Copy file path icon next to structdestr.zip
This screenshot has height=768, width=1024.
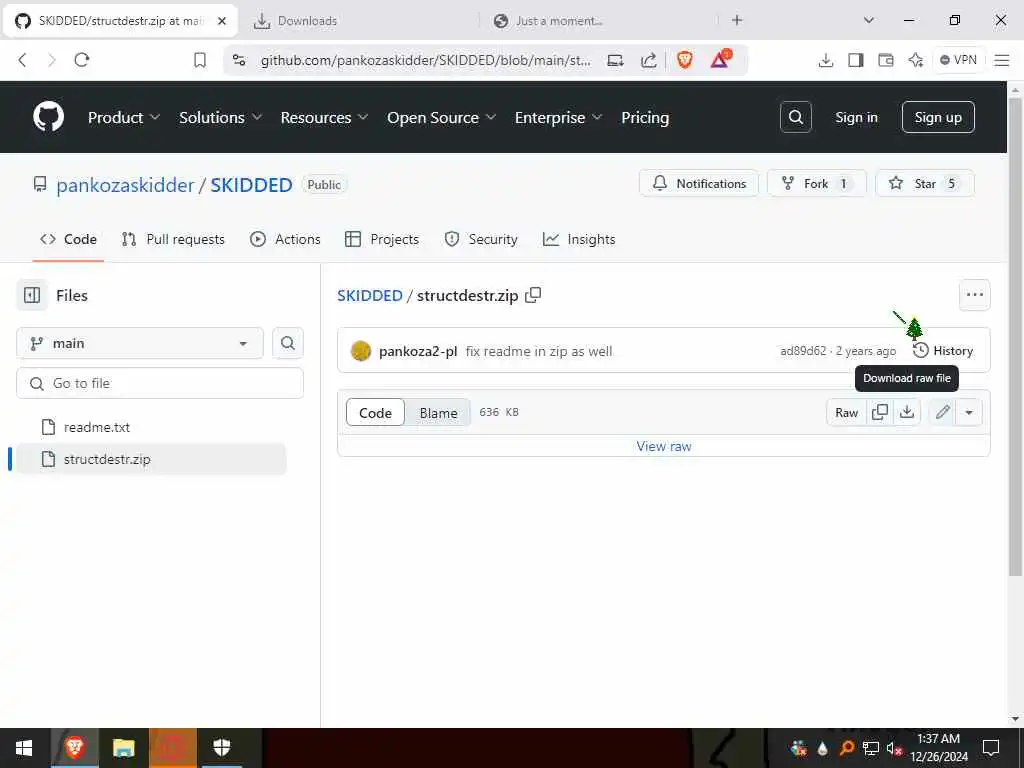click(x=533, y=295)
